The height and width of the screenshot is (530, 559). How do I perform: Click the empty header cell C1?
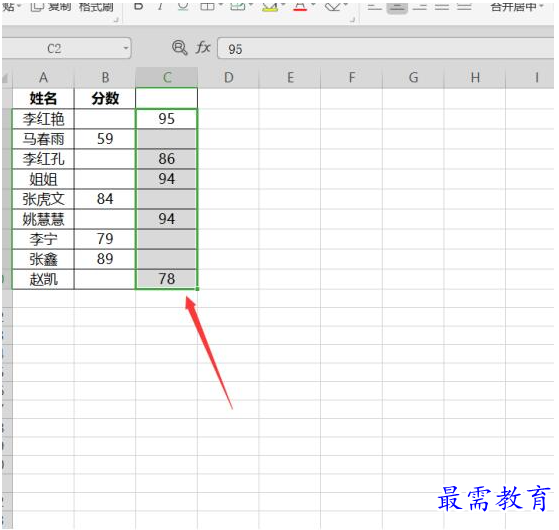pos(166,98)
